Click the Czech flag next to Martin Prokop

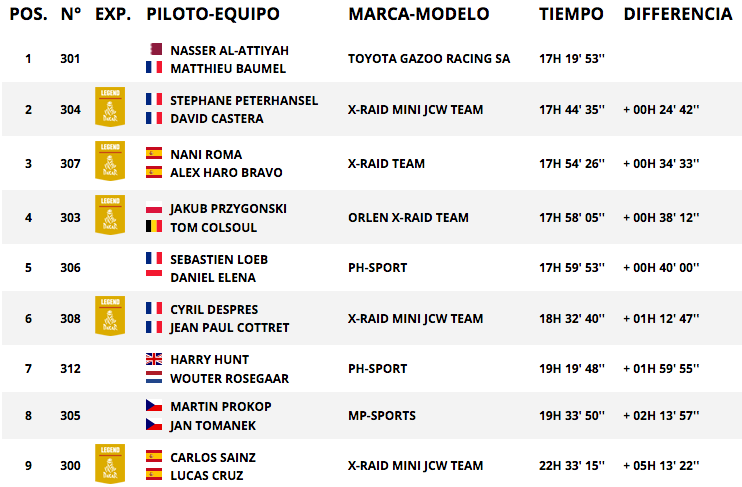[154, 406]
